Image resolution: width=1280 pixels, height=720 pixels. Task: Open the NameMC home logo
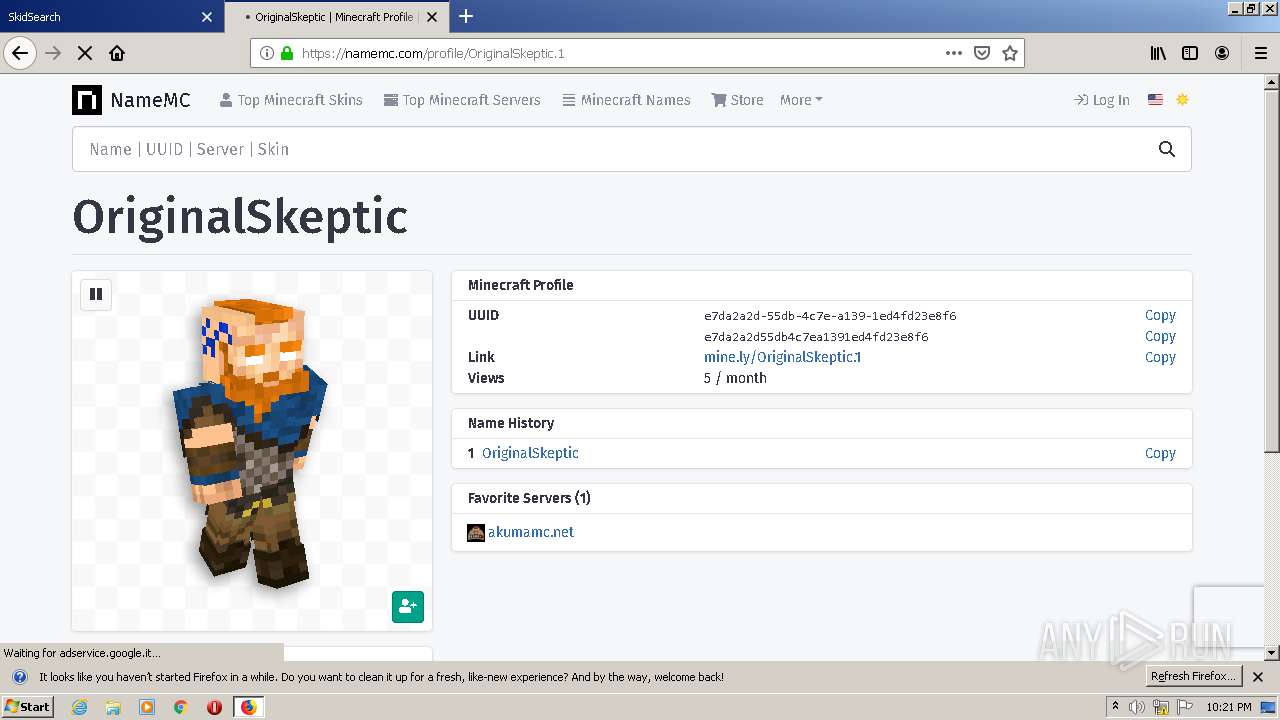pos(131,100)
